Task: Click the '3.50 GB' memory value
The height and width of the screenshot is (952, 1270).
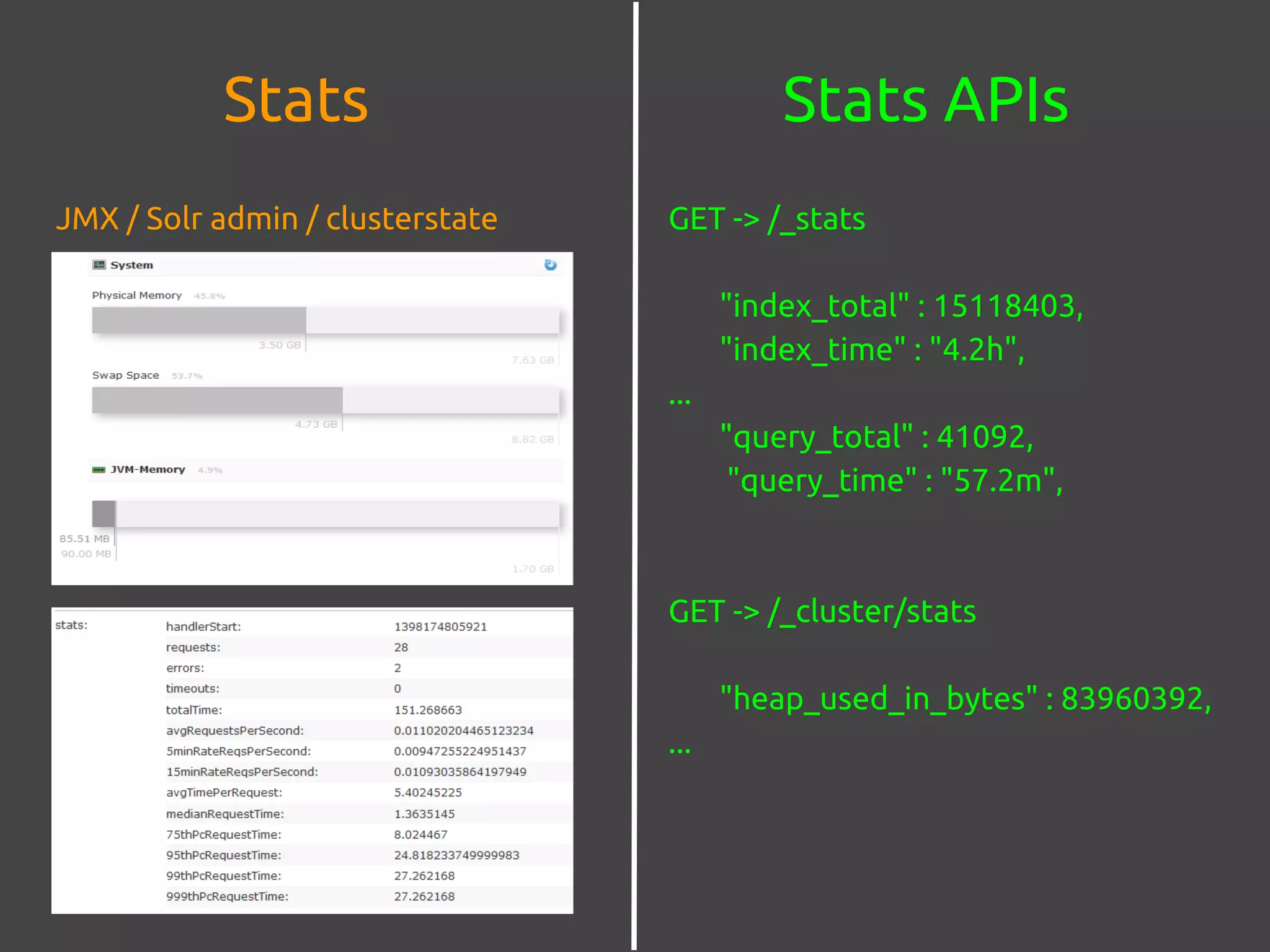Action: [280, 345]
